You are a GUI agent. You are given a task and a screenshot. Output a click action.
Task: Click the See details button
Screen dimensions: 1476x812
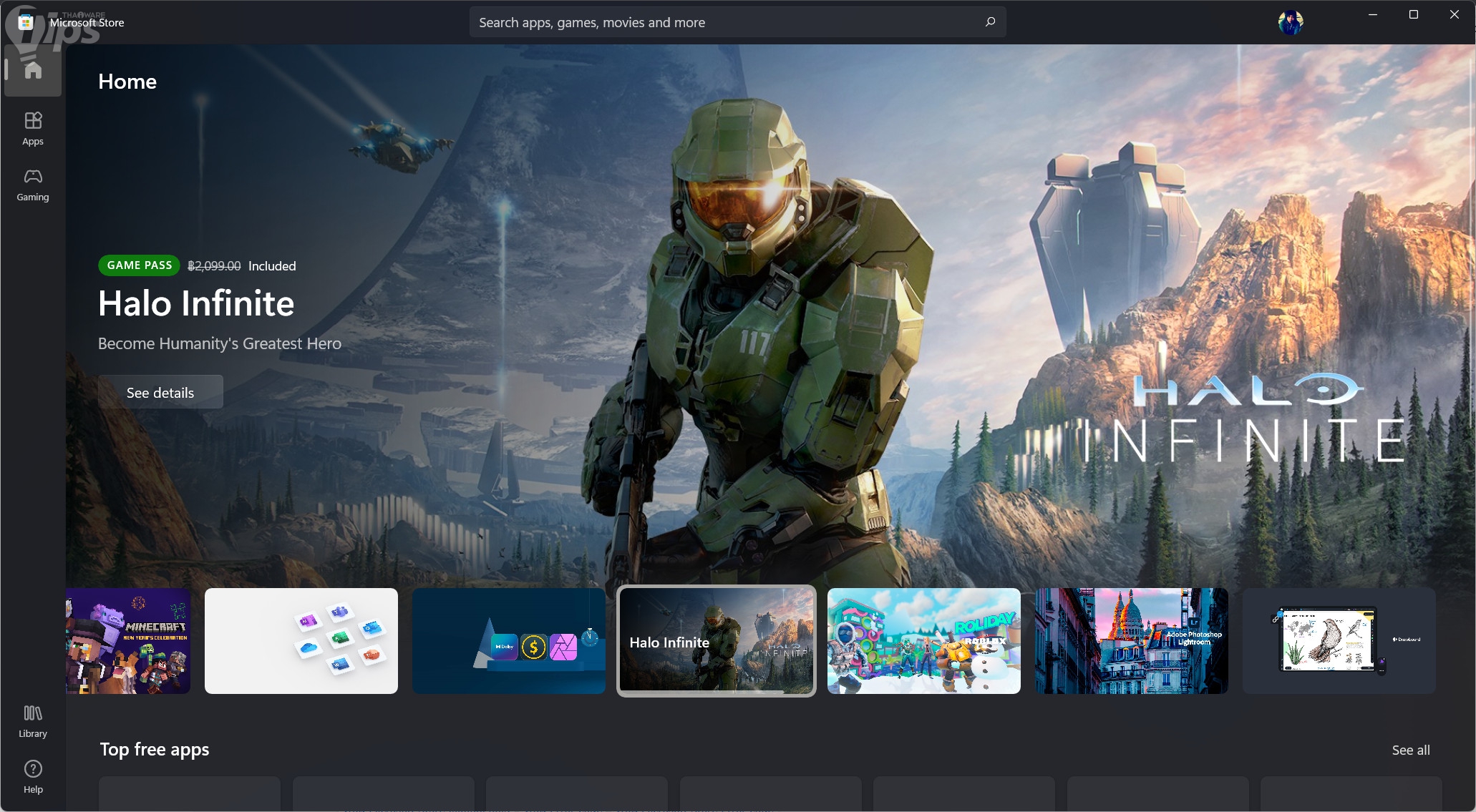(x=160, y=392)
